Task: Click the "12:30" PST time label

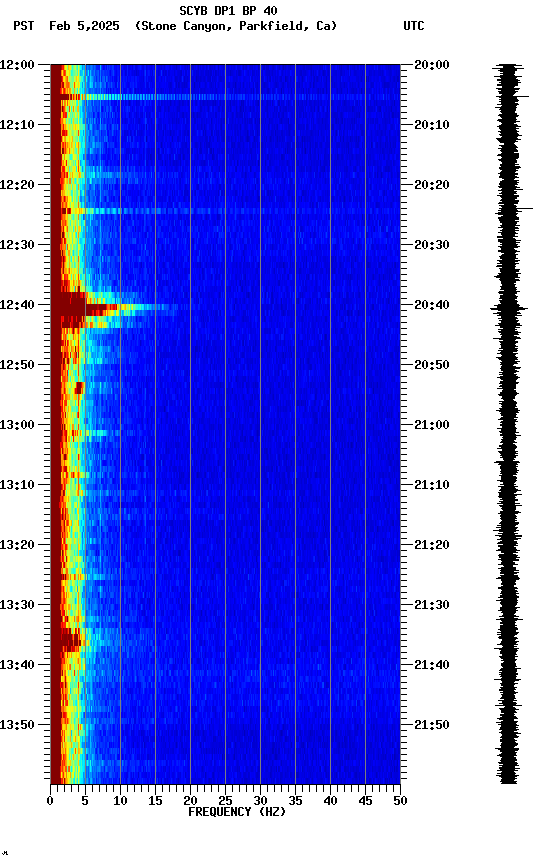Action: pos(17,245)
